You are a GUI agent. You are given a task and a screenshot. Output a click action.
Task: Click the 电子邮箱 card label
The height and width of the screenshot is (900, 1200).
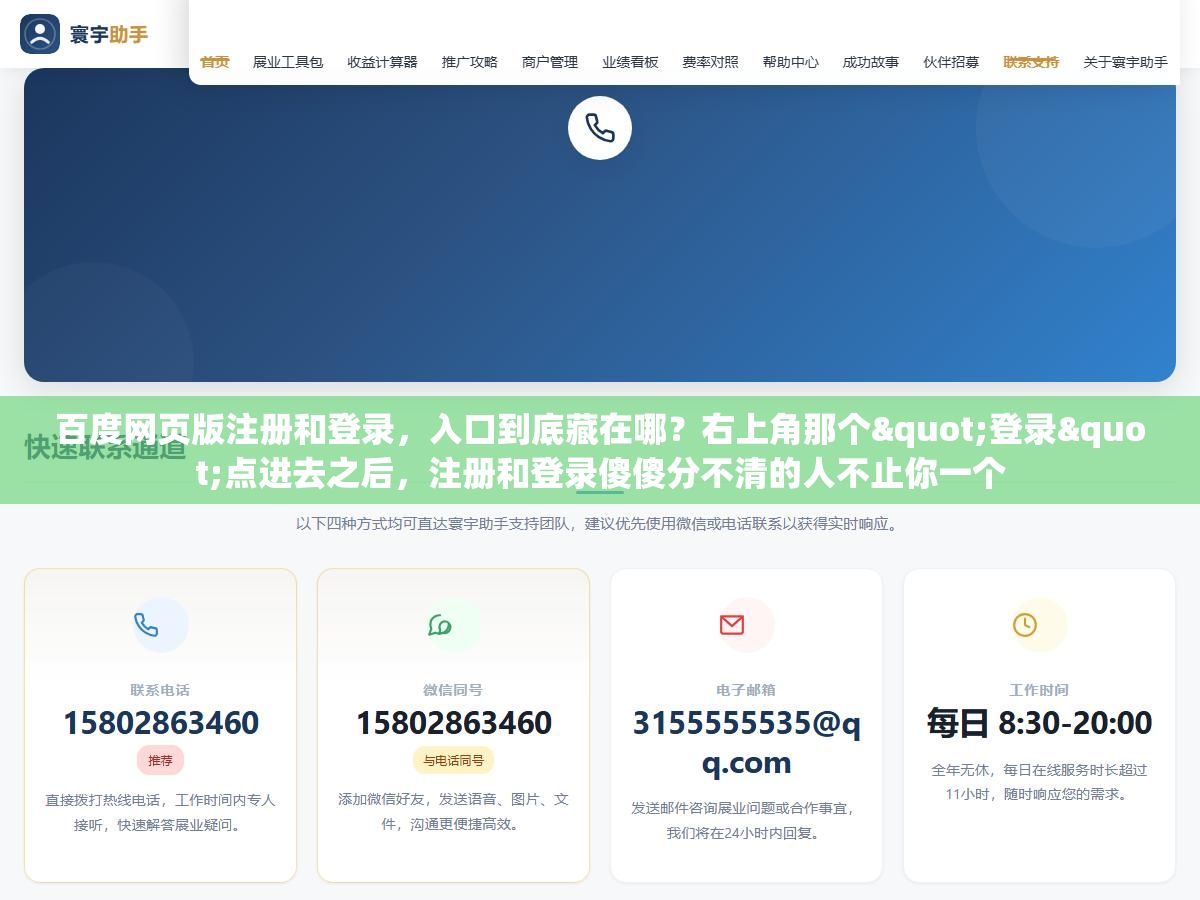746,690
